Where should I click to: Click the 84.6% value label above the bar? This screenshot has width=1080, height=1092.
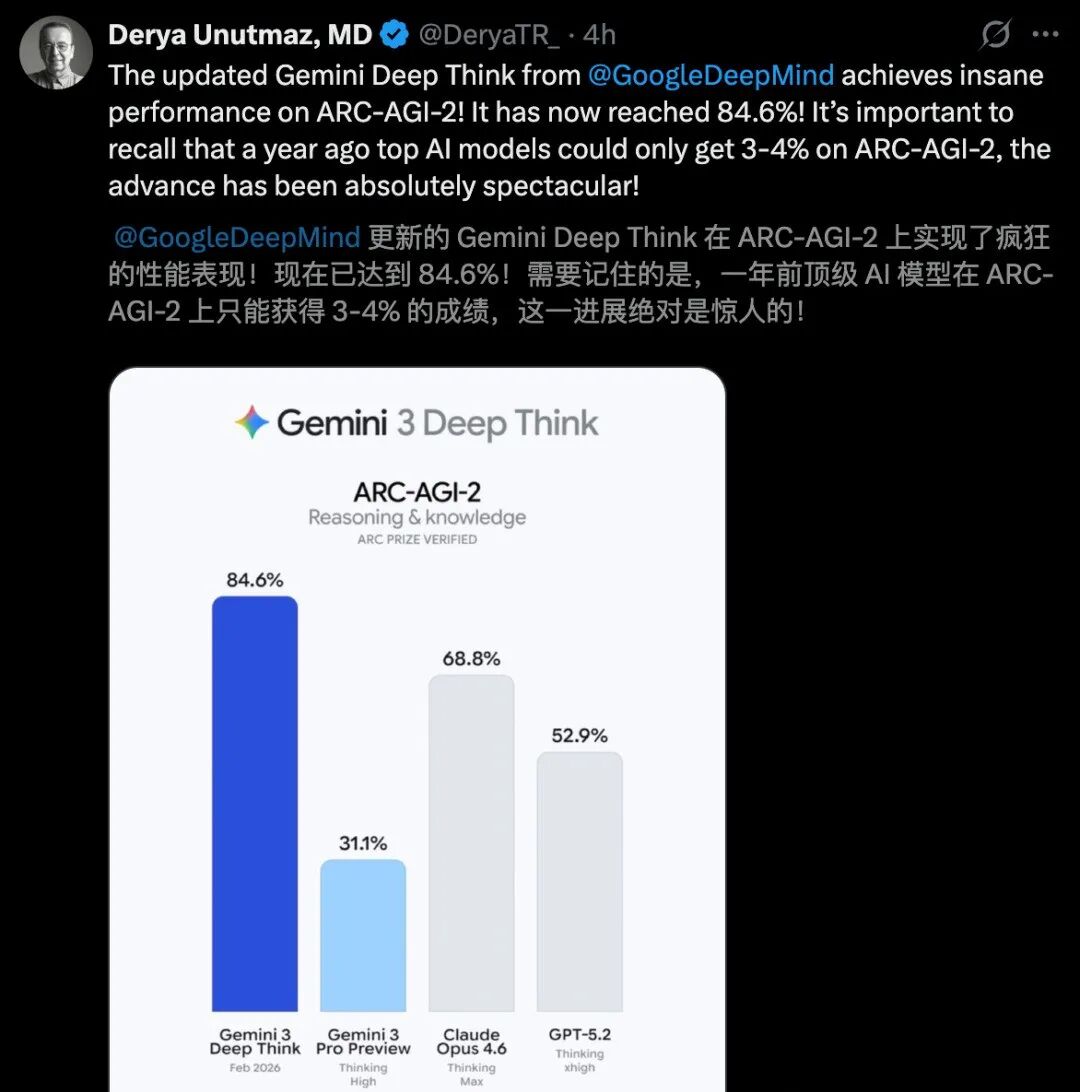coord(255,580)
